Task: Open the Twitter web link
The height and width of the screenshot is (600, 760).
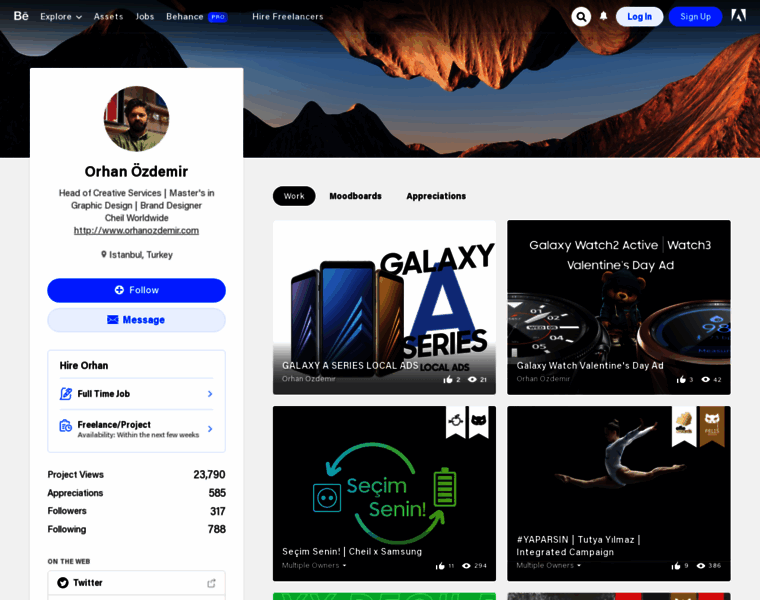Action: (x=136, y=583)
